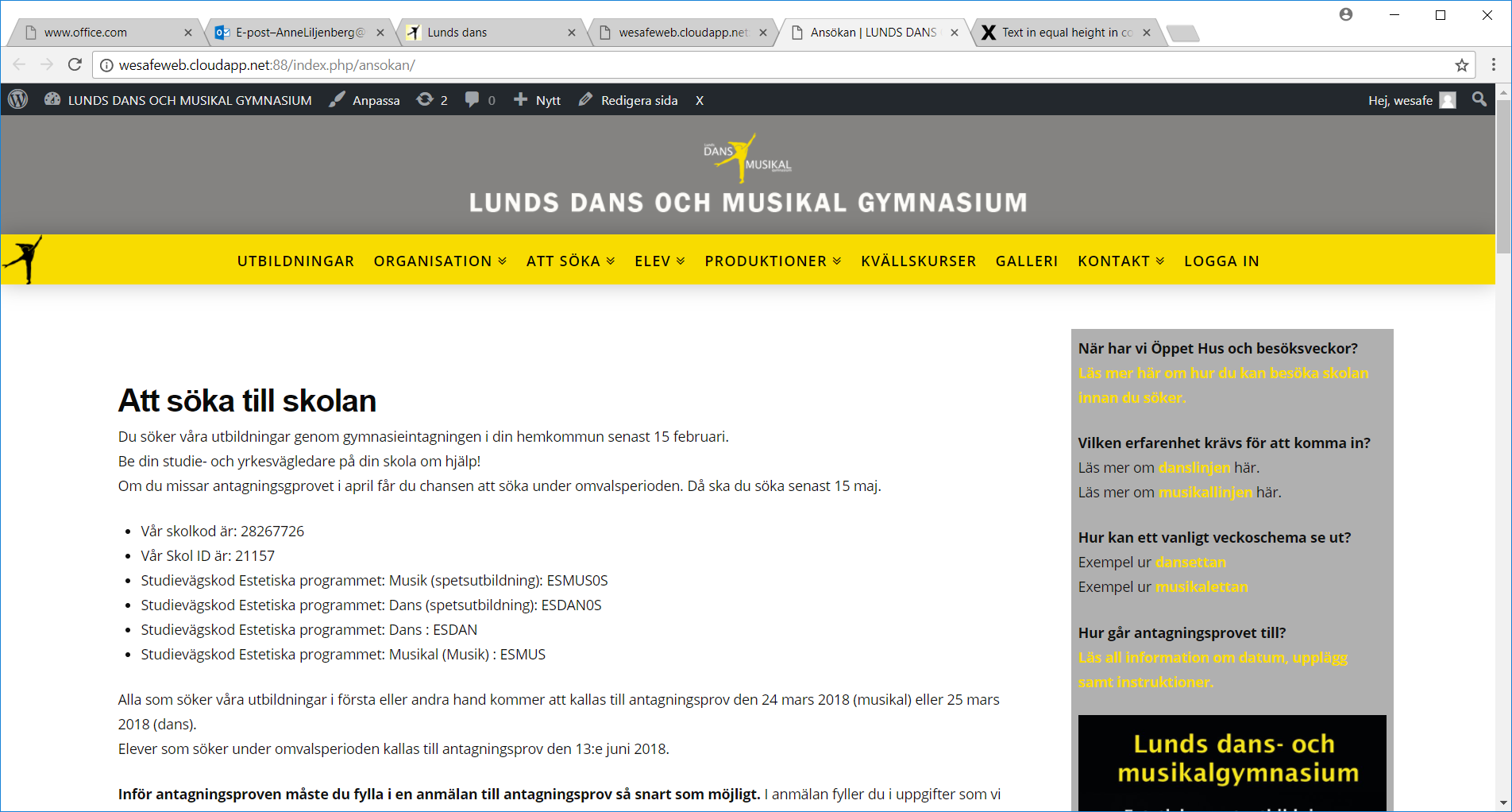Expand the ORGANISATION dropdown menu
This screenshot has width=1512, height=812.
440,261
